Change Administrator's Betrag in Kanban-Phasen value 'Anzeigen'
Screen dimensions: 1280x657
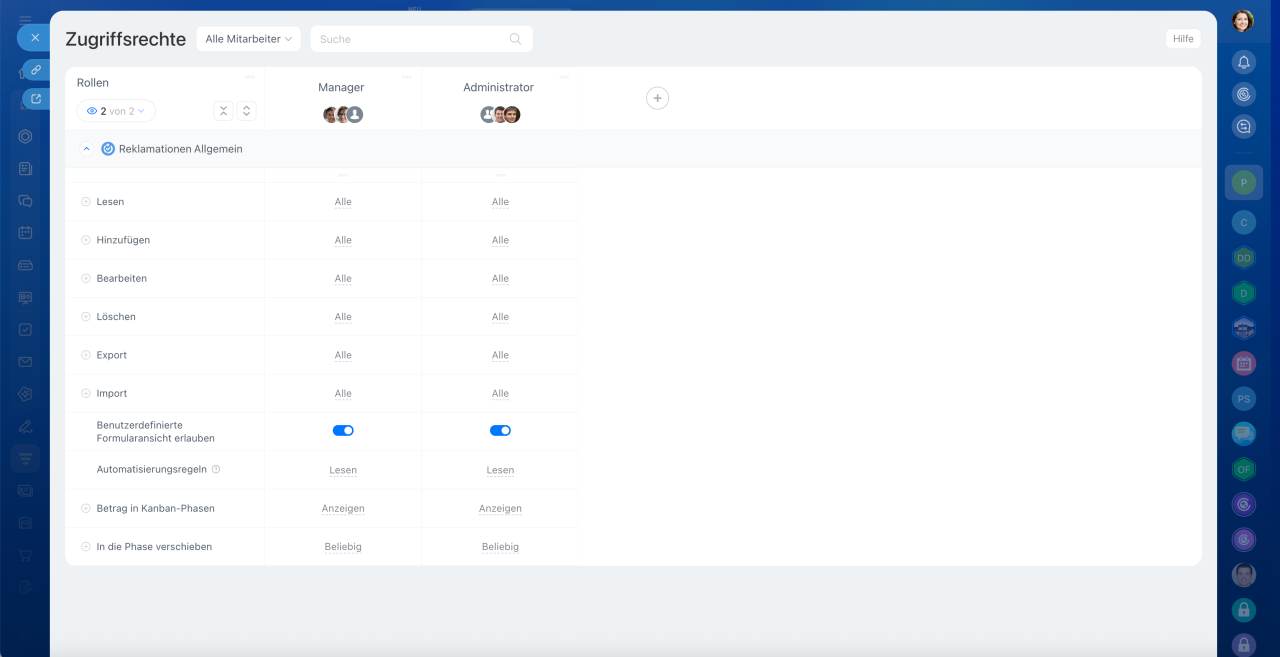500,508
